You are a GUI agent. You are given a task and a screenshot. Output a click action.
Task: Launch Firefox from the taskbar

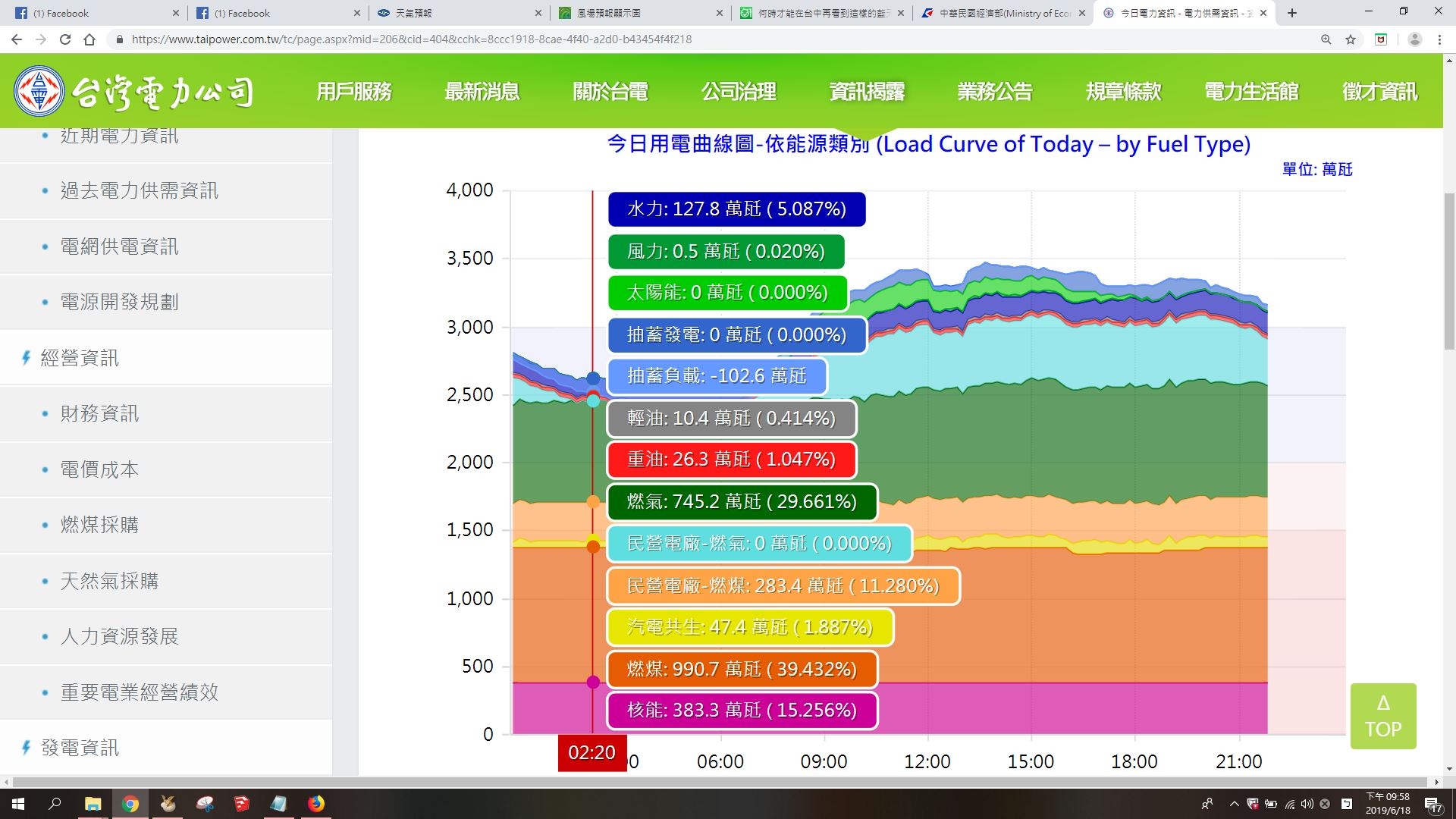[316, 804]
